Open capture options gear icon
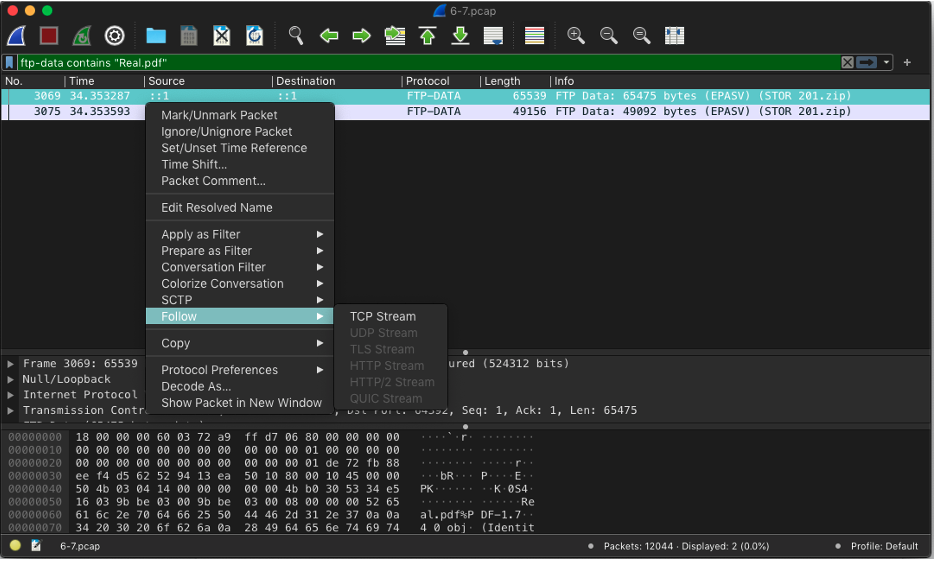 click(x=114, y=36)
